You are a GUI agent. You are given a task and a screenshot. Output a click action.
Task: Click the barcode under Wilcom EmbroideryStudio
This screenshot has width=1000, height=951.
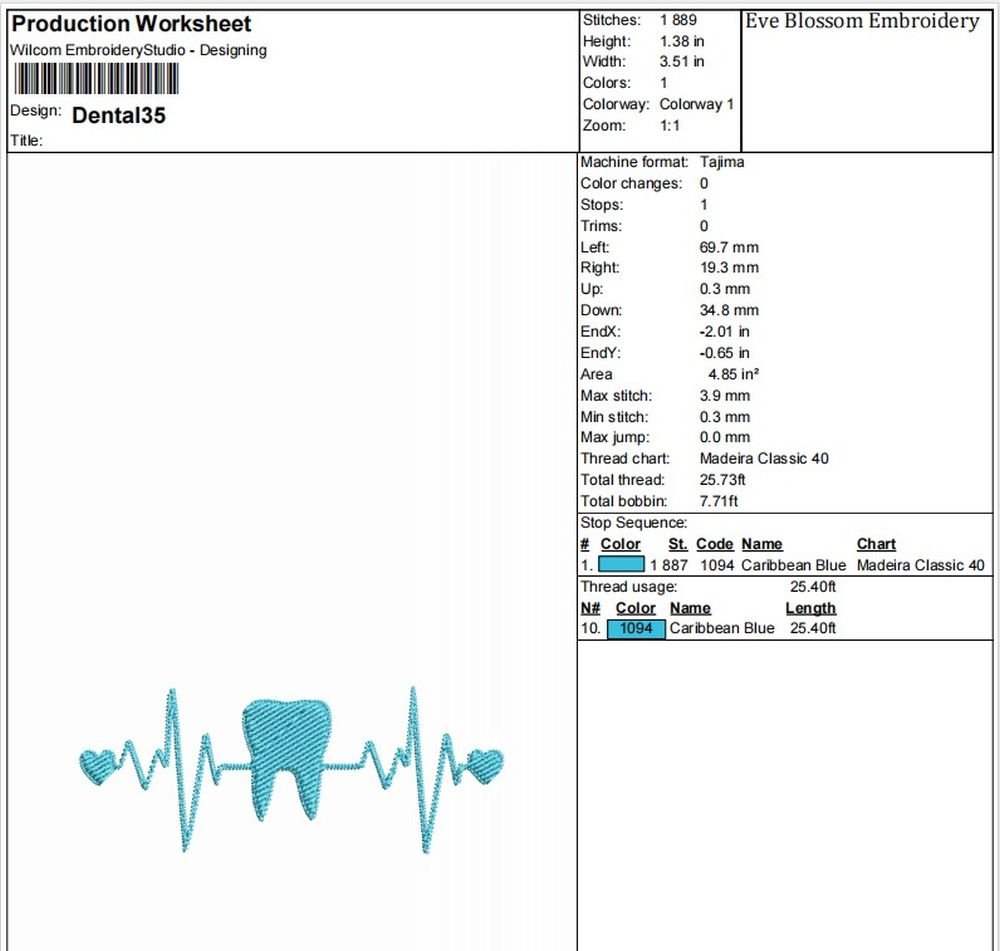pyautogui.click(x=96, y=78)
